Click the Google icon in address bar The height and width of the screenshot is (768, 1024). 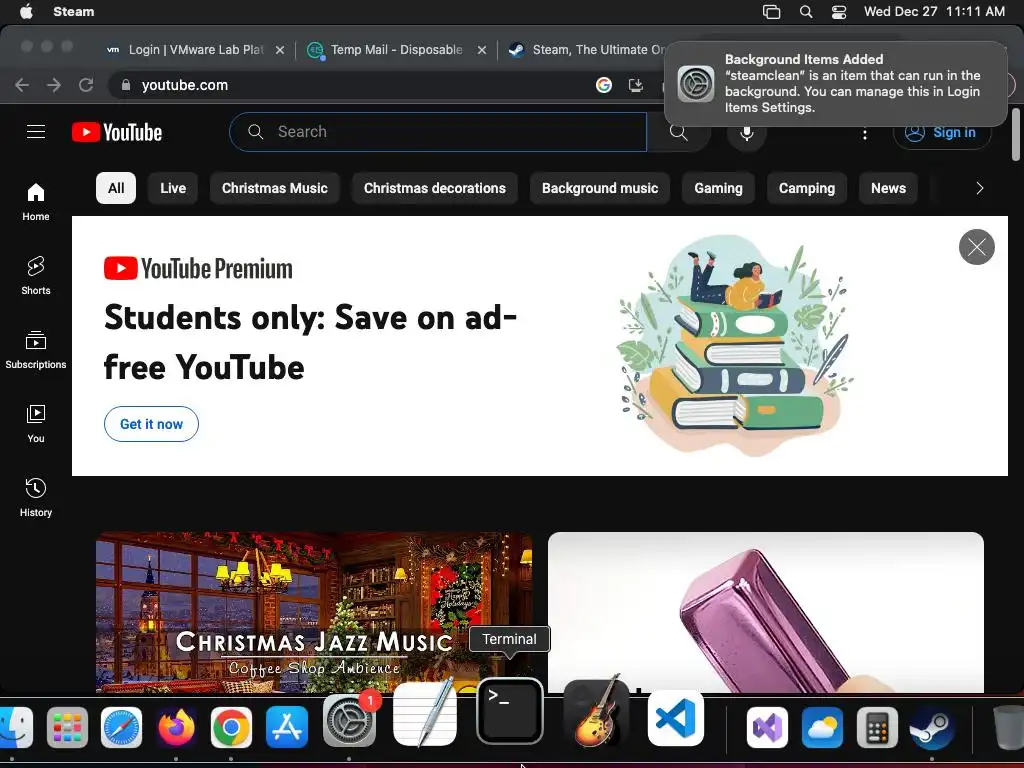pos(603,85)
